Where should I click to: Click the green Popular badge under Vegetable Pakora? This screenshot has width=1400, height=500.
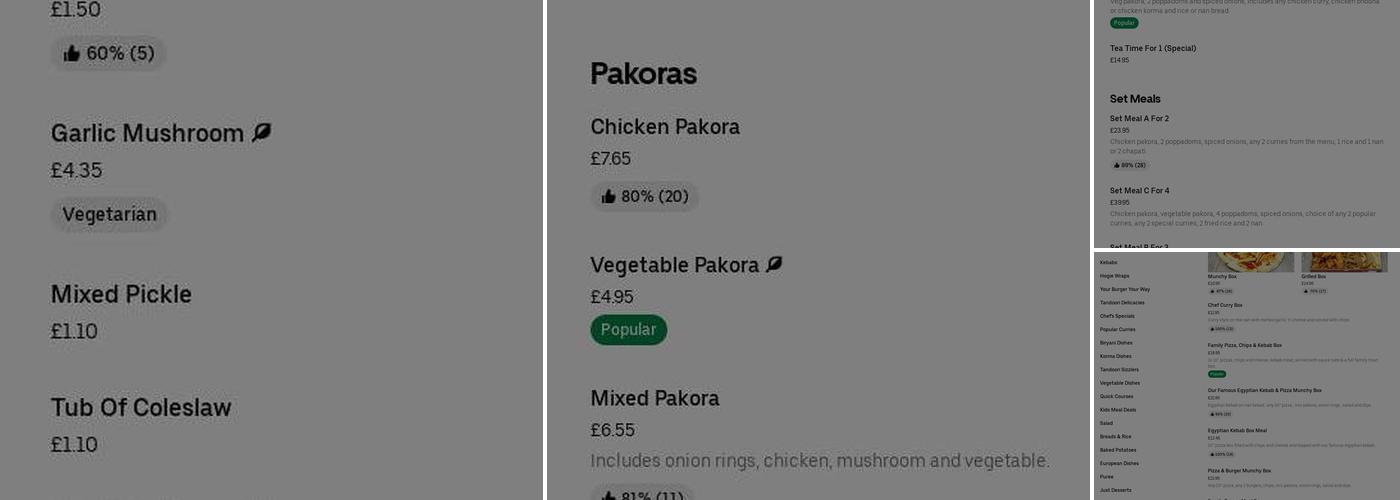(x=628, y=329)
